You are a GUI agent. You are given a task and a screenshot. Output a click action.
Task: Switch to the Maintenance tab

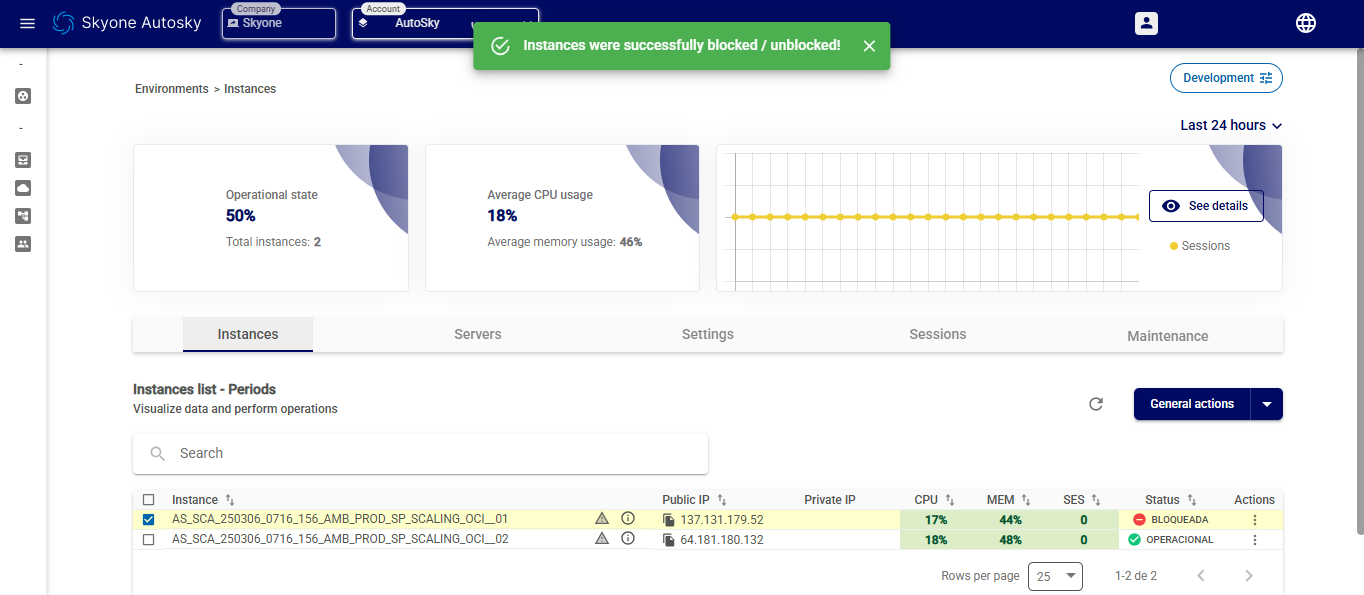coord(1167,336)
